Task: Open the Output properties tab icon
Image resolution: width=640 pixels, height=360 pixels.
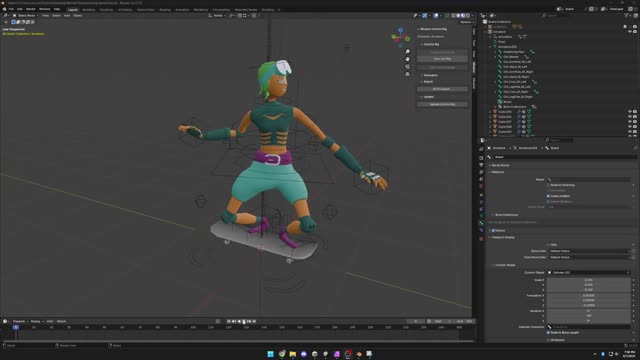Action: (x=481, y=165)
